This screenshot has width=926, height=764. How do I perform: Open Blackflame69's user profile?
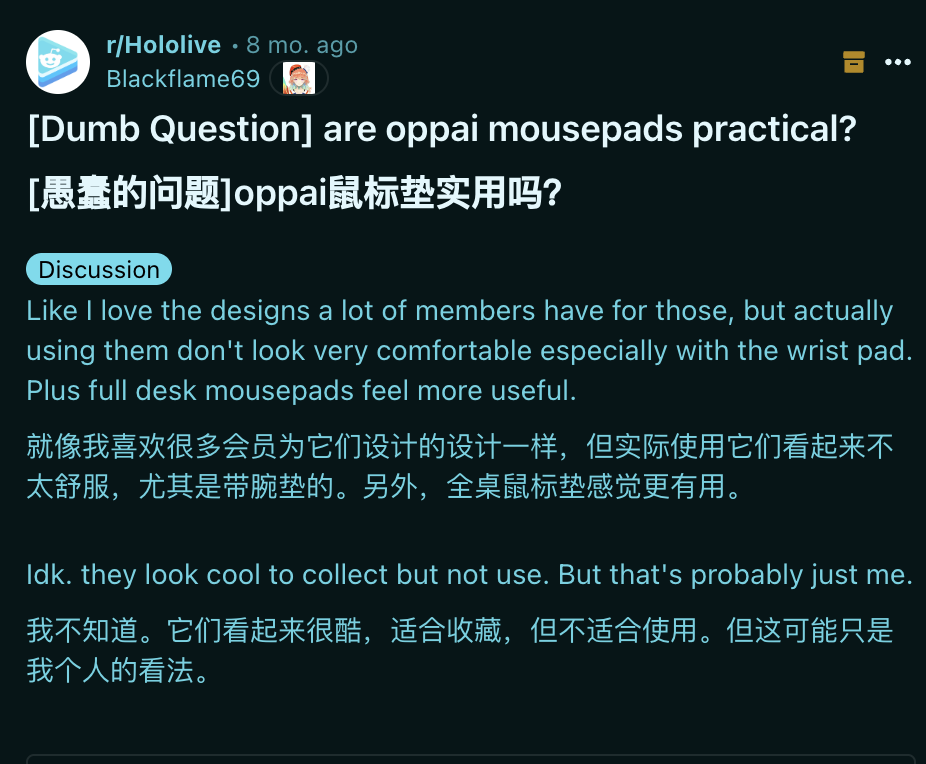coord(183,79)
